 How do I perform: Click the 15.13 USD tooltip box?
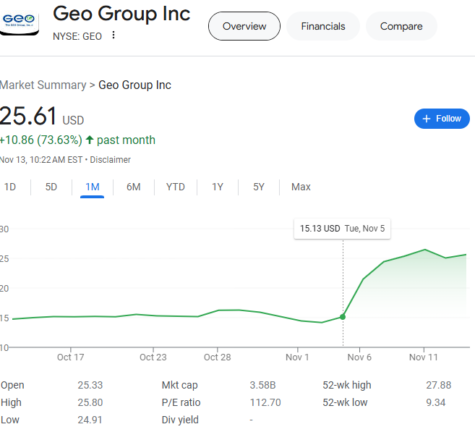point(342,229)
